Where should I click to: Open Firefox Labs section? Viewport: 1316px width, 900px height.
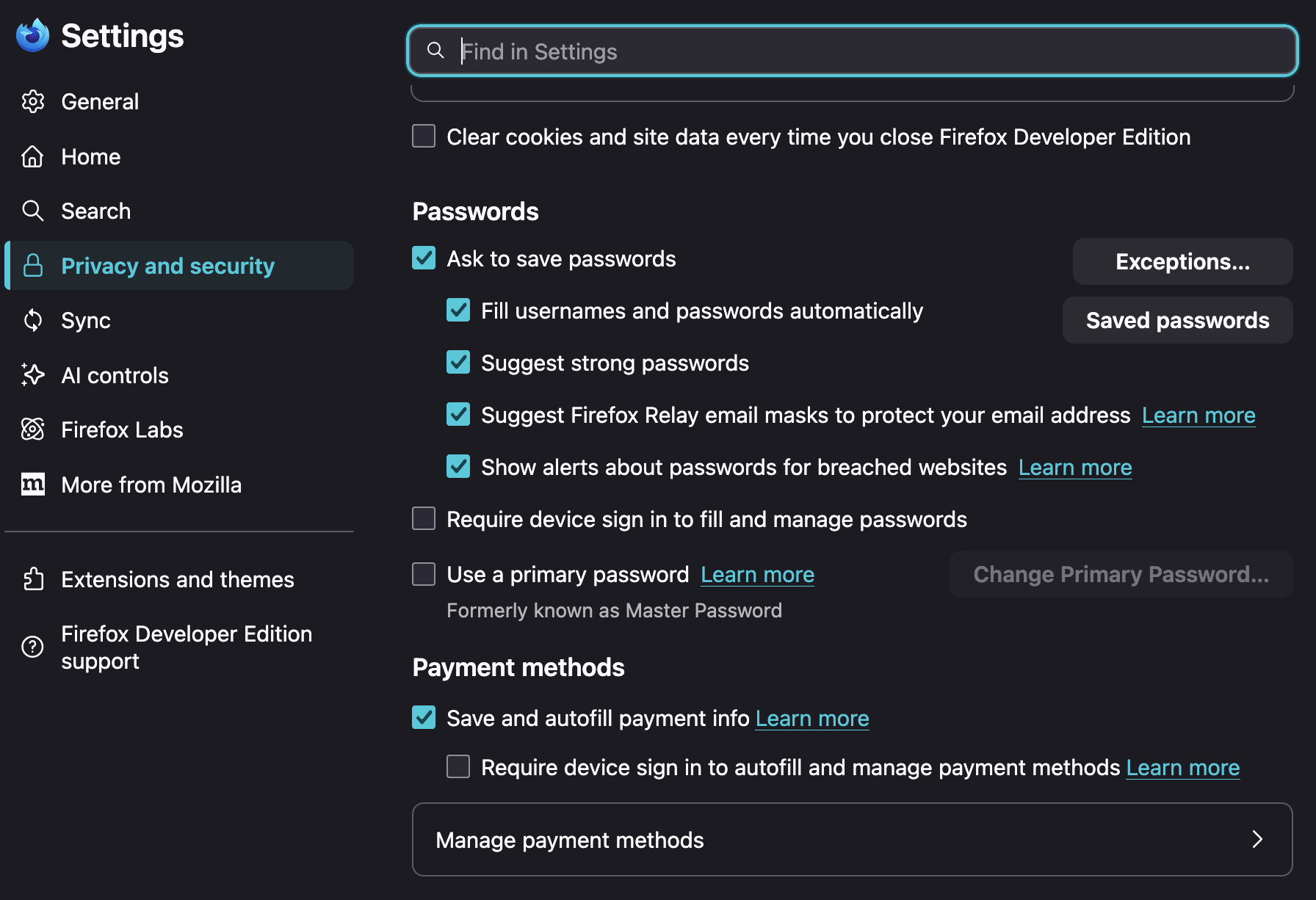point(179,429)
